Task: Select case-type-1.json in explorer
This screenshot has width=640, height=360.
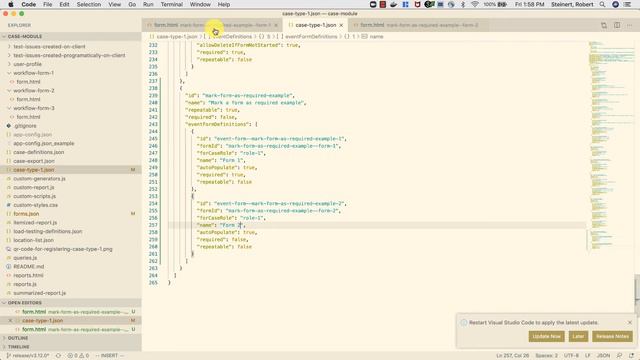Action: point(71,169)
